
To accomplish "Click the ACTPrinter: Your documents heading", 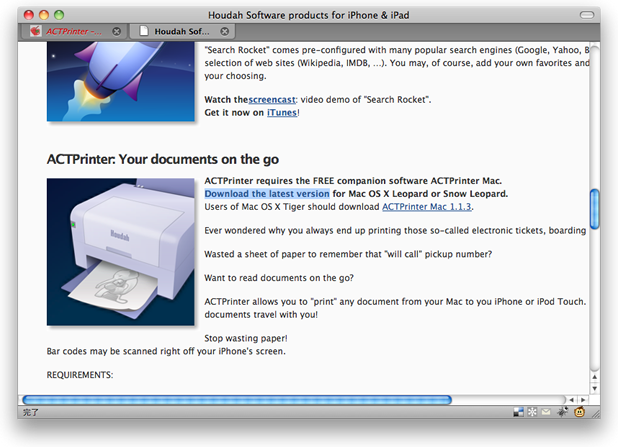I will click(x=163, y=159).
